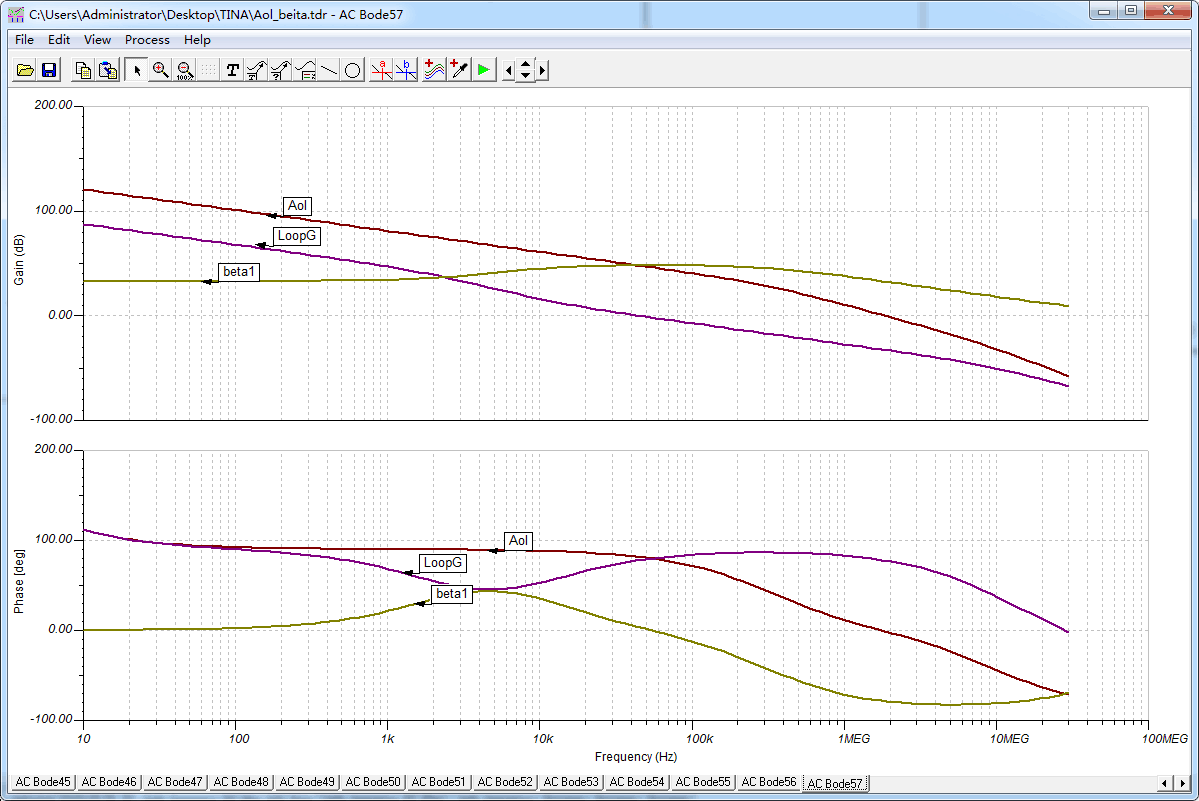Click the right arrow toolbar button

pyautogui.click(x=542, y=70)
